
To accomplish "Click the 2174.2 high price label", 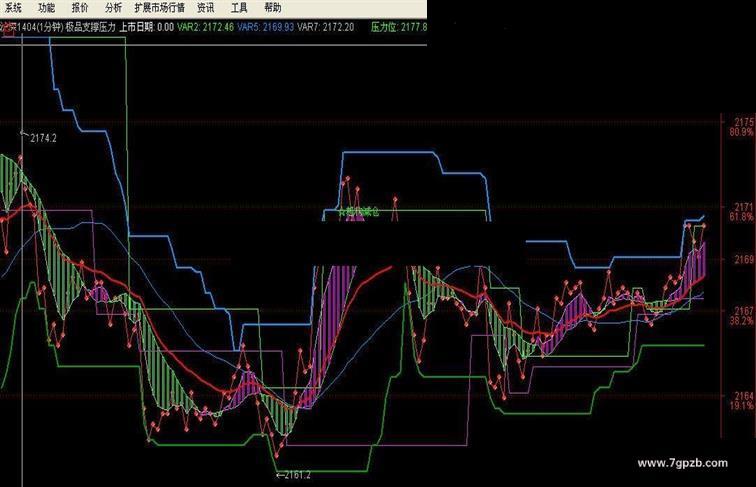I will click(43, 138).
